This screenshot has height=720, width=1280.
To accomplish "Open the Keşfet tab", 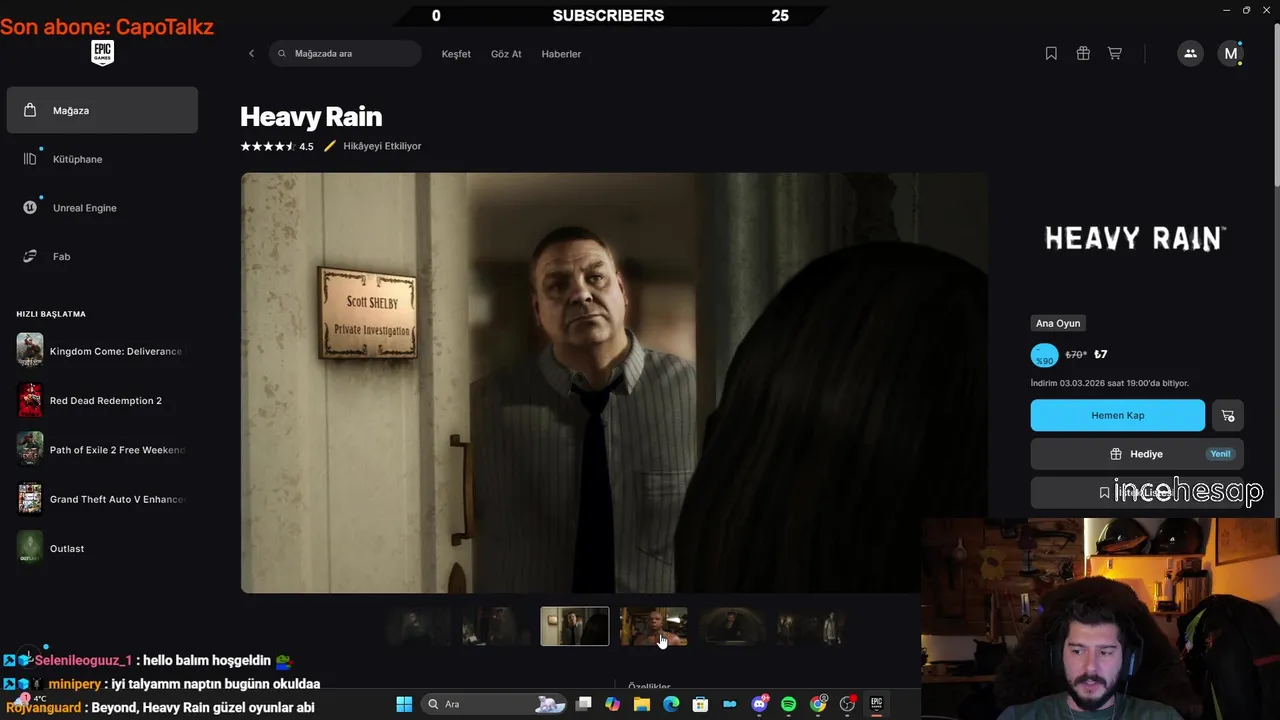I will tap(456, 54).
